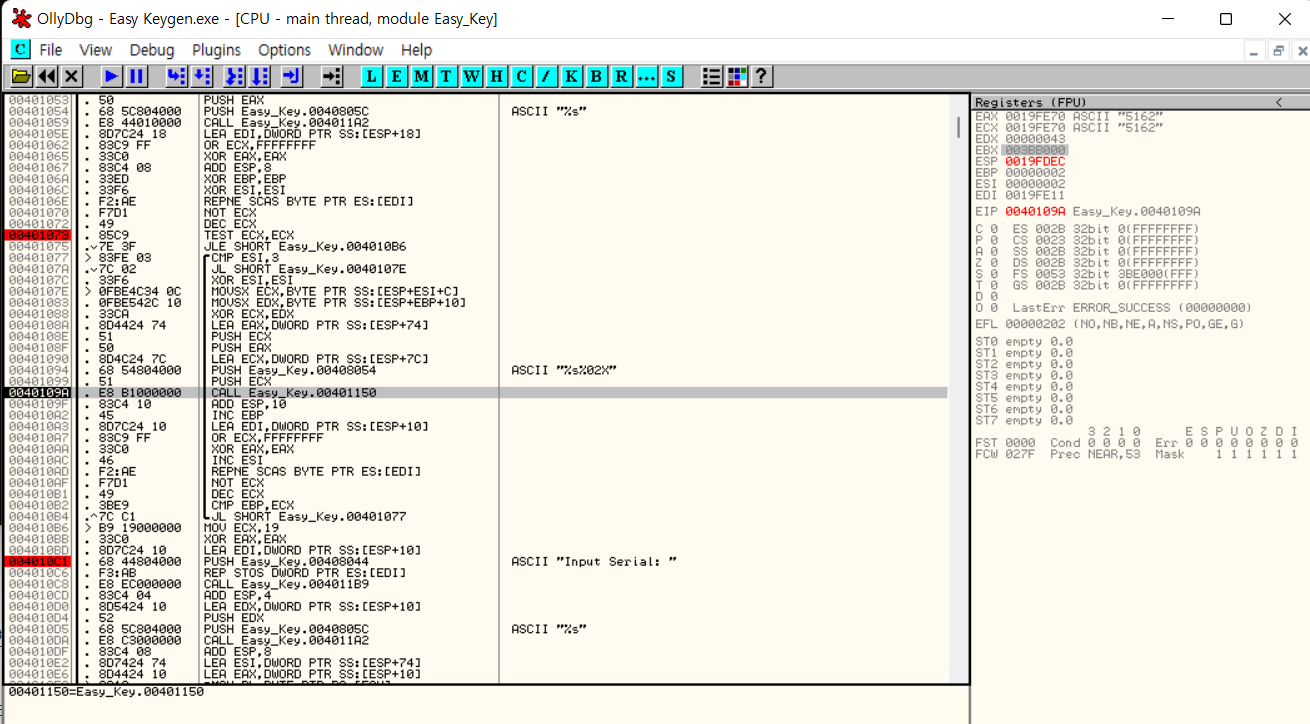The height and width of the screenshot is (724, 1310).
Task: Open the Plugins menu
Action: [x=216, y=50]
